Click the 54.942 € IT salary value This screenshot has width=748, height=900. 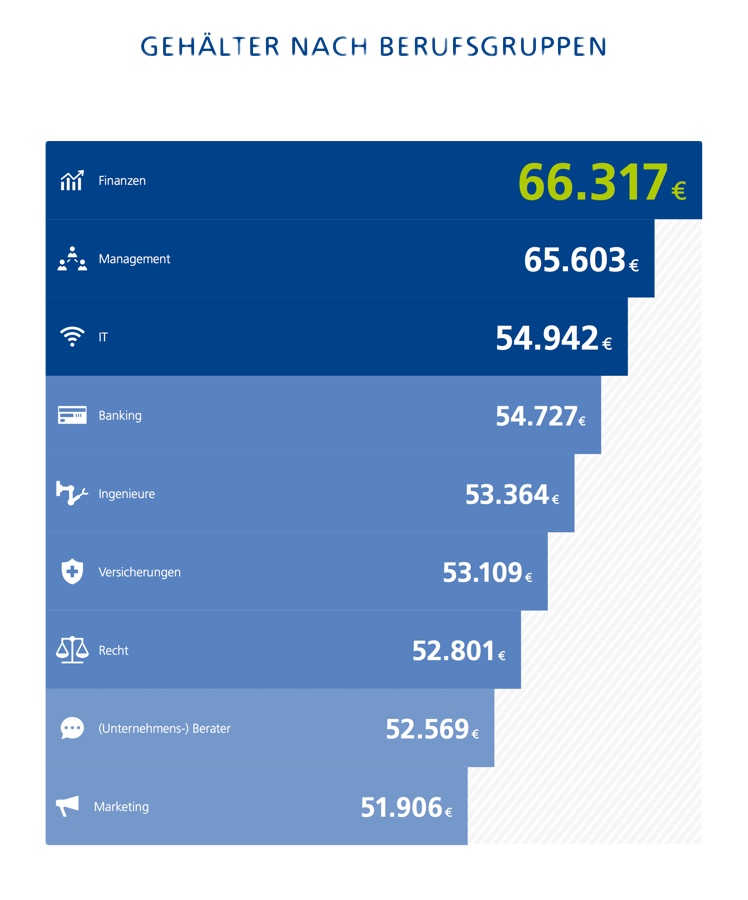point(553,338)
